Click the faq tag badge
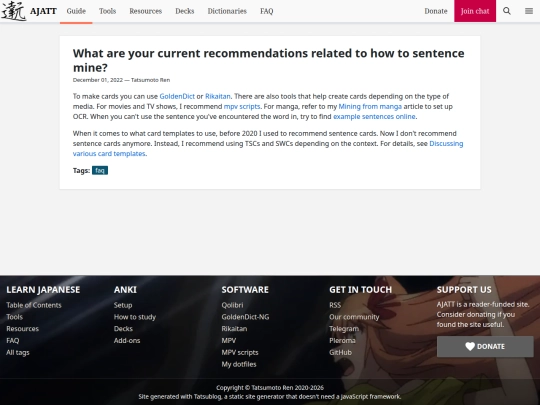The height and width of the screenshot is (405, 540). point(100,170)
